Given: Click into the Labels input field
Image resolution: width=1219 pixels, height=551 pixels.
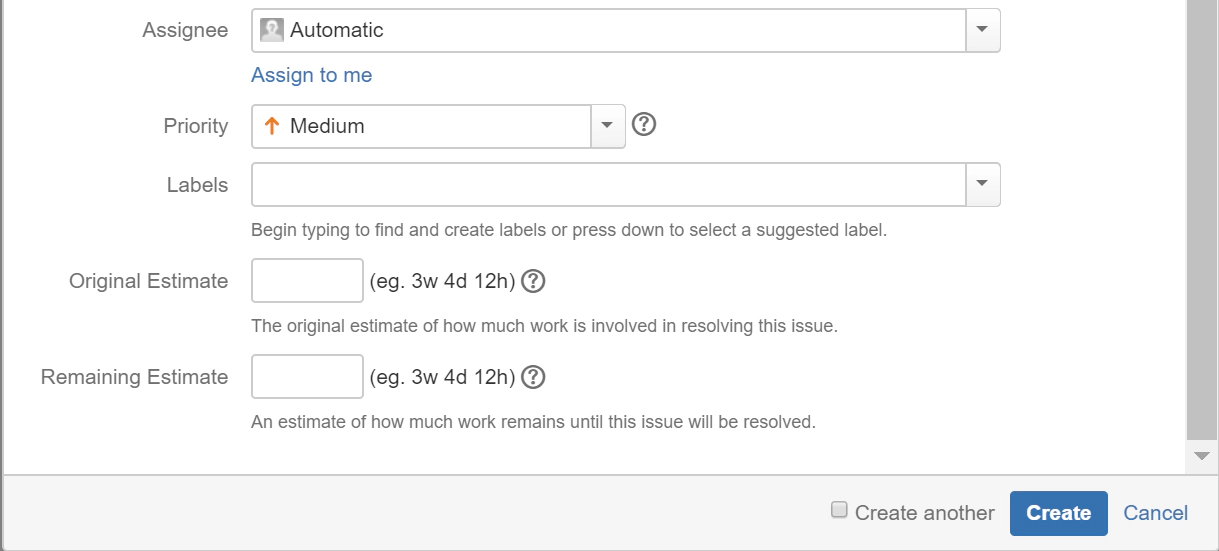Looking at the screenshot, I should 609,185.
